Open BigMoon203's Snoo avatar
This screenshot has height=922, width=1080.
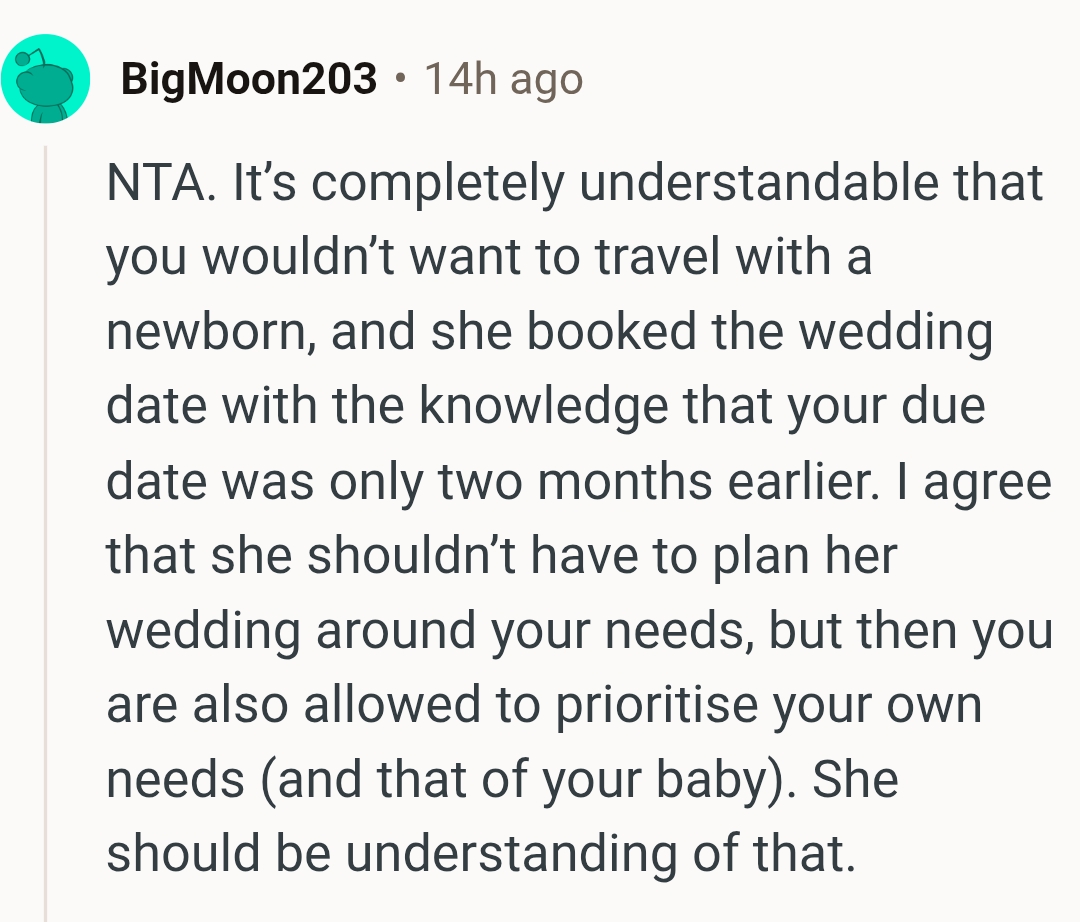click(46, 79)
